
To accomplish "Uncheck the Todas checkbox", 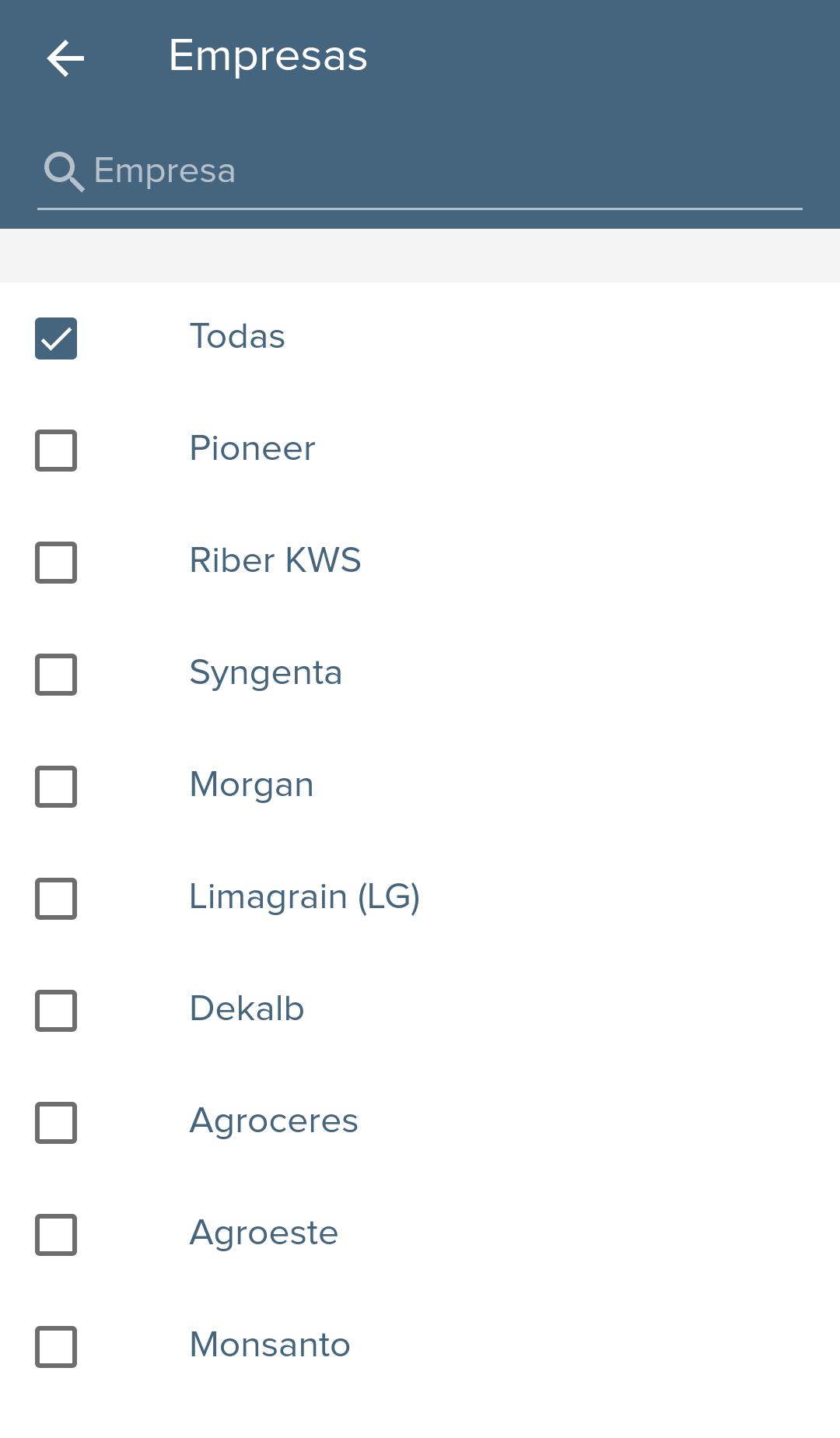I will point(56,338).
